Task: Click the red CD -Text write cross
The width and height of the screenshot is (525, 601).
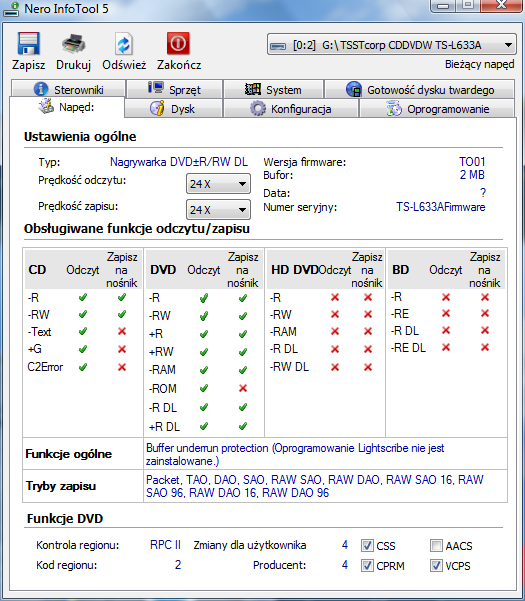Action: point(122,331)
